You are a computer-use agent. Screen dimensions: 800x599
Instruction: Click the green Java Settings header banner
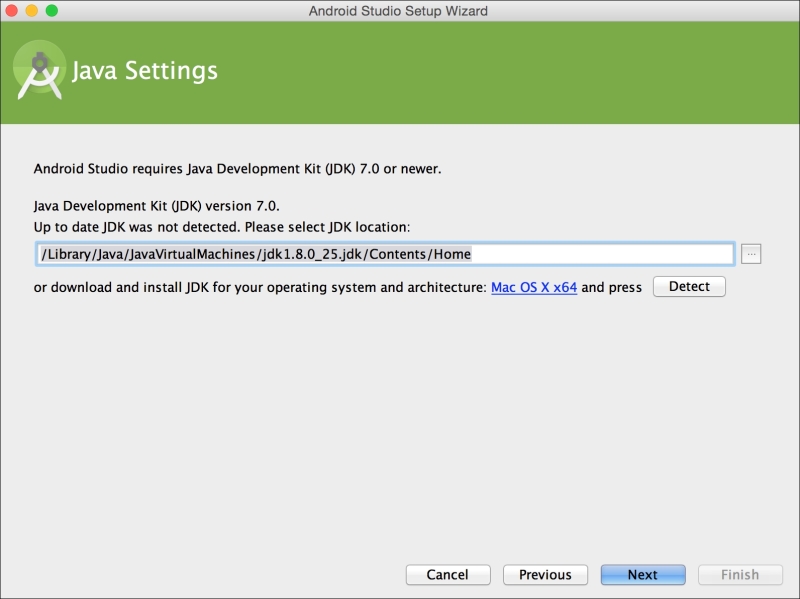point(400,70)
